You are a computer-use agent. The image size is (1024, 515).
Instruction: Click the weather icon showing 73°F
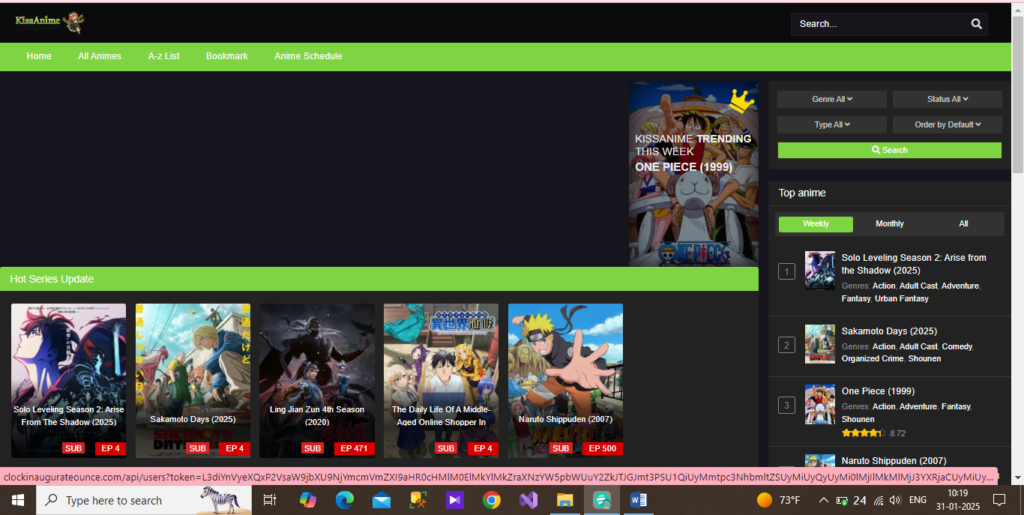click(764, 500)
